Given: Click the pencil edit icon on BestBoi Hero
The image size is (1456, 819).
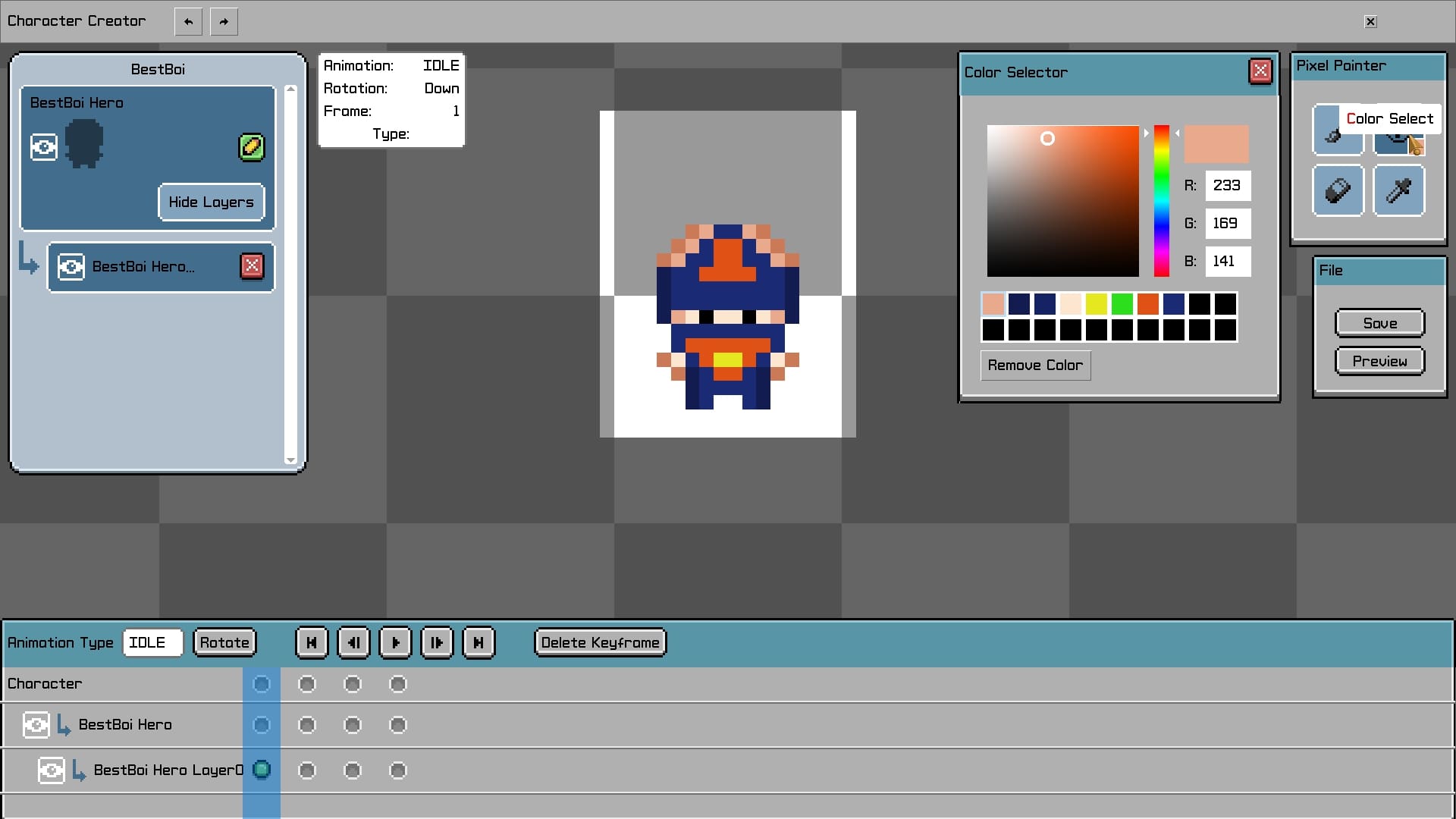Looking at the screenshot, I should pyautogui.click(x=250, y=146).
